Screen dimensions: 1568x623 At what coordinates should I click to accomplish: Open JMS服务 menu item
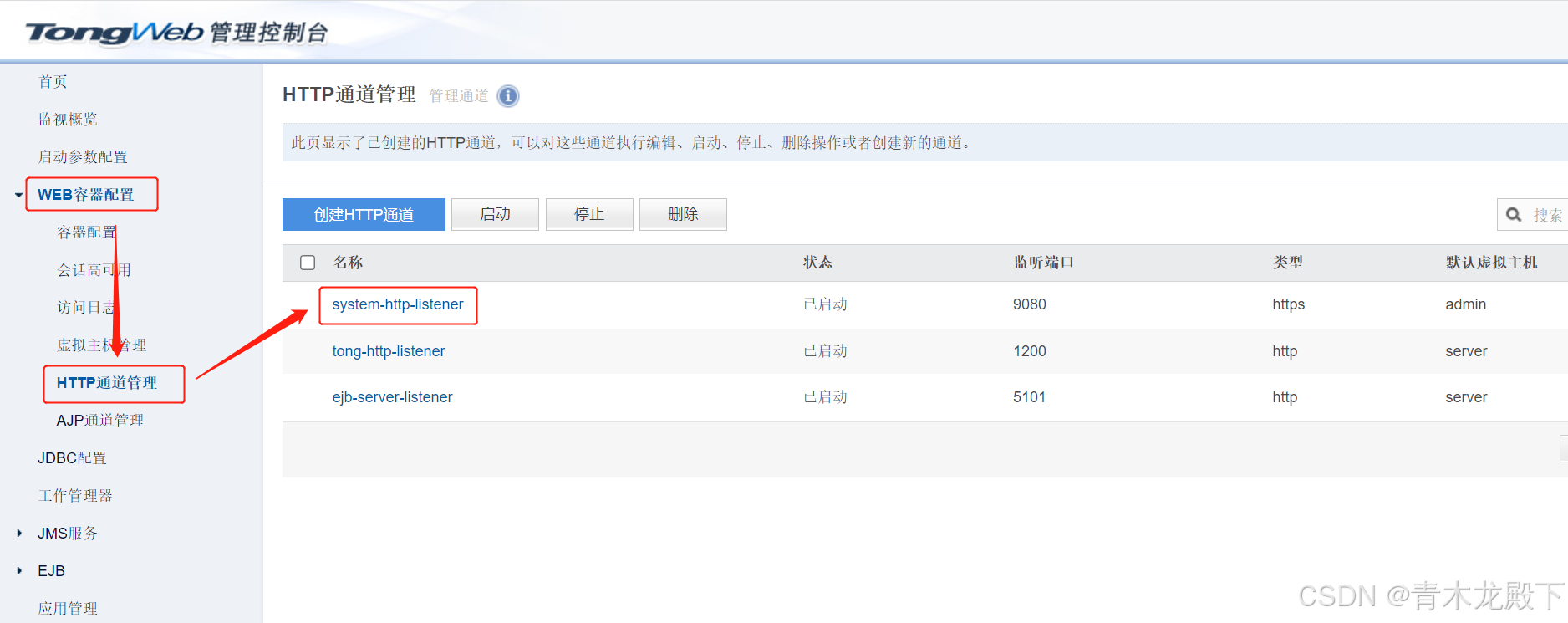(68, 533)
